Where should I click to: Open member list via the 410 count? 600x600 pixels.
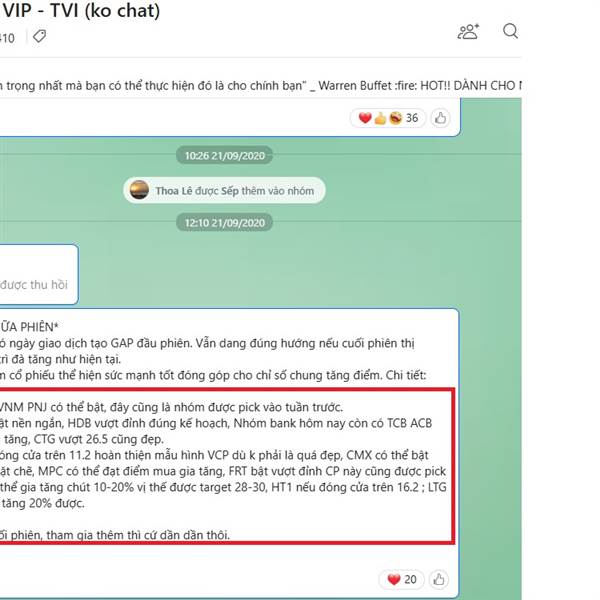tap(7, 38)
